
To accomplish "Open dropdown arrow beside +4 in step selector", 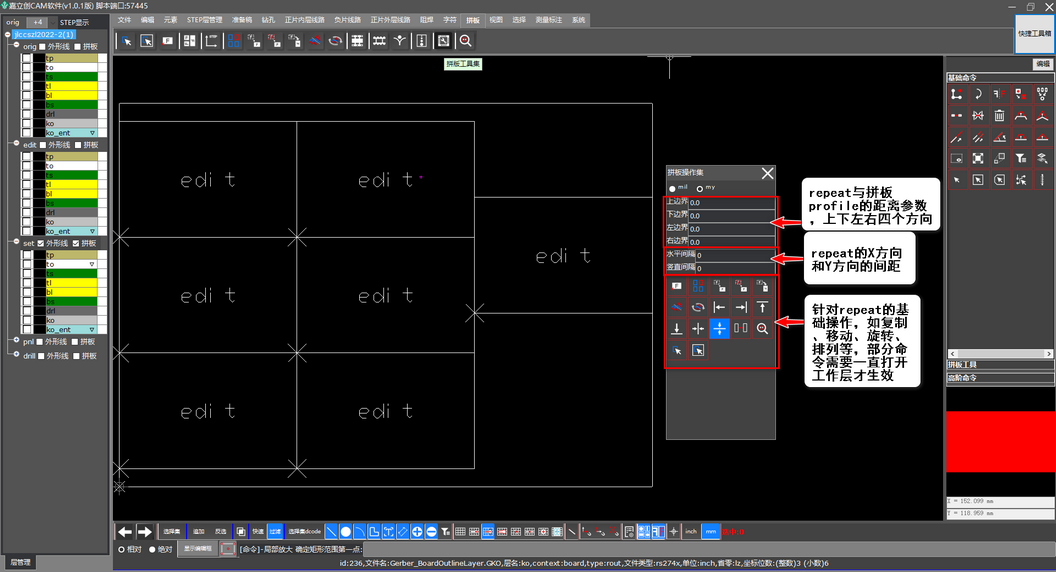I will pyautogui.click(x=53, y=22).
